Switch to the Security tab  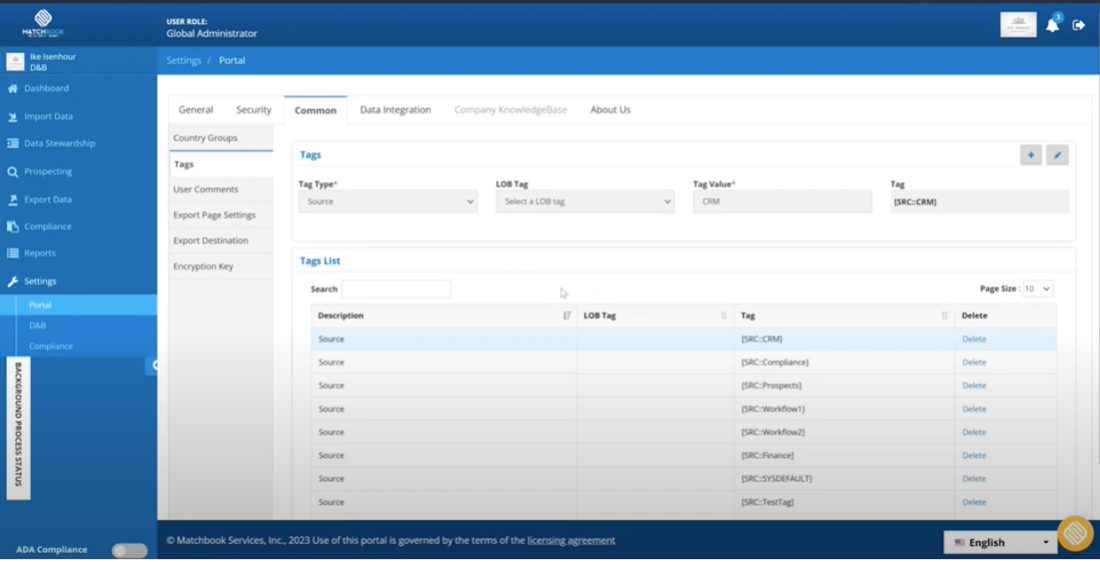tap(254, 109)
